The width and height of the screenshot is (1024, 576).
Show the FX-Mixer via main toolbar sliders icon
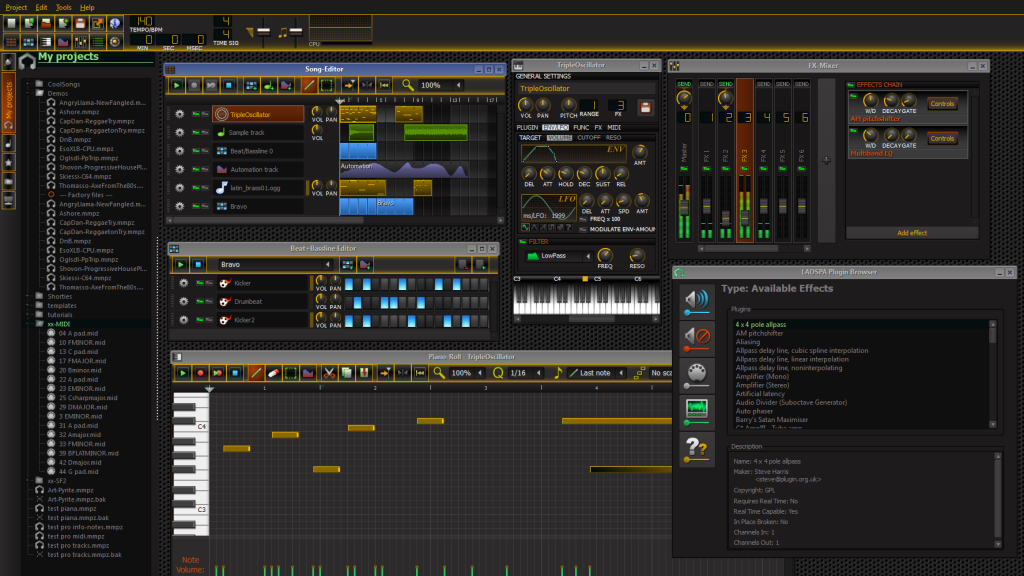[80, 42]
